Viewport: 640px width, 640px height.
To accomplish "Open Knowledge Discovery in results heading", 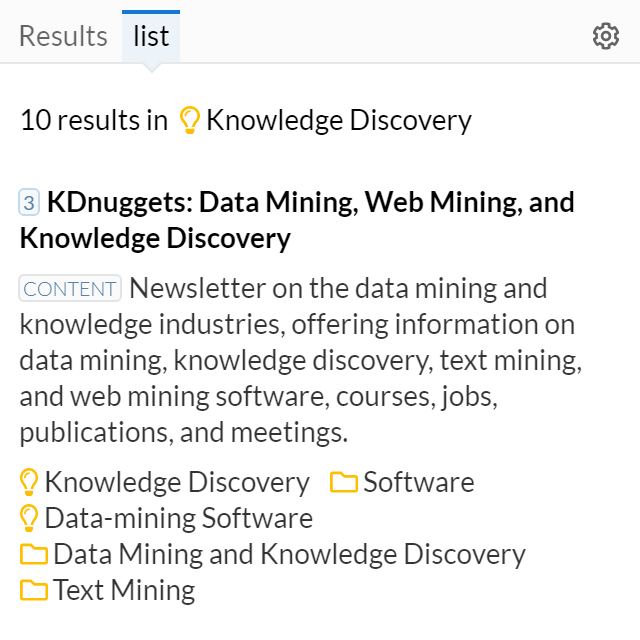I will (339, 120).
